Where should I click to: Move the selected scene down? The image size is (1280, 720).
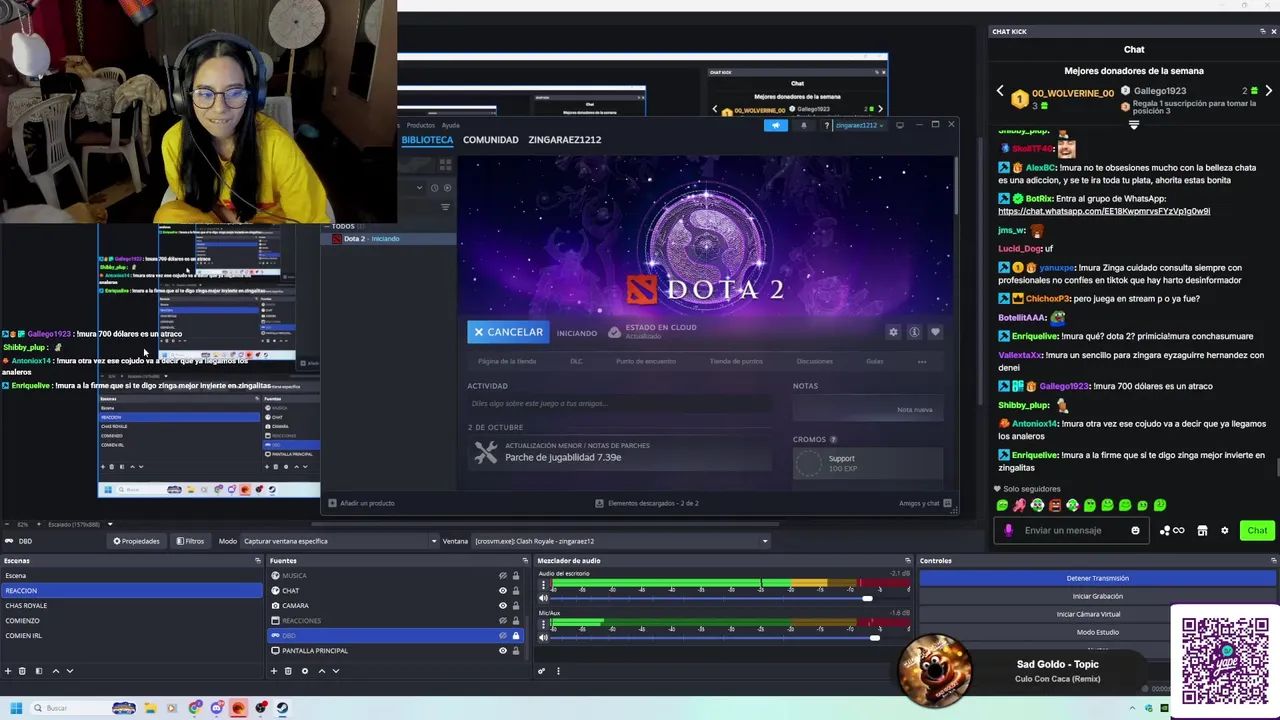(69, 671)
